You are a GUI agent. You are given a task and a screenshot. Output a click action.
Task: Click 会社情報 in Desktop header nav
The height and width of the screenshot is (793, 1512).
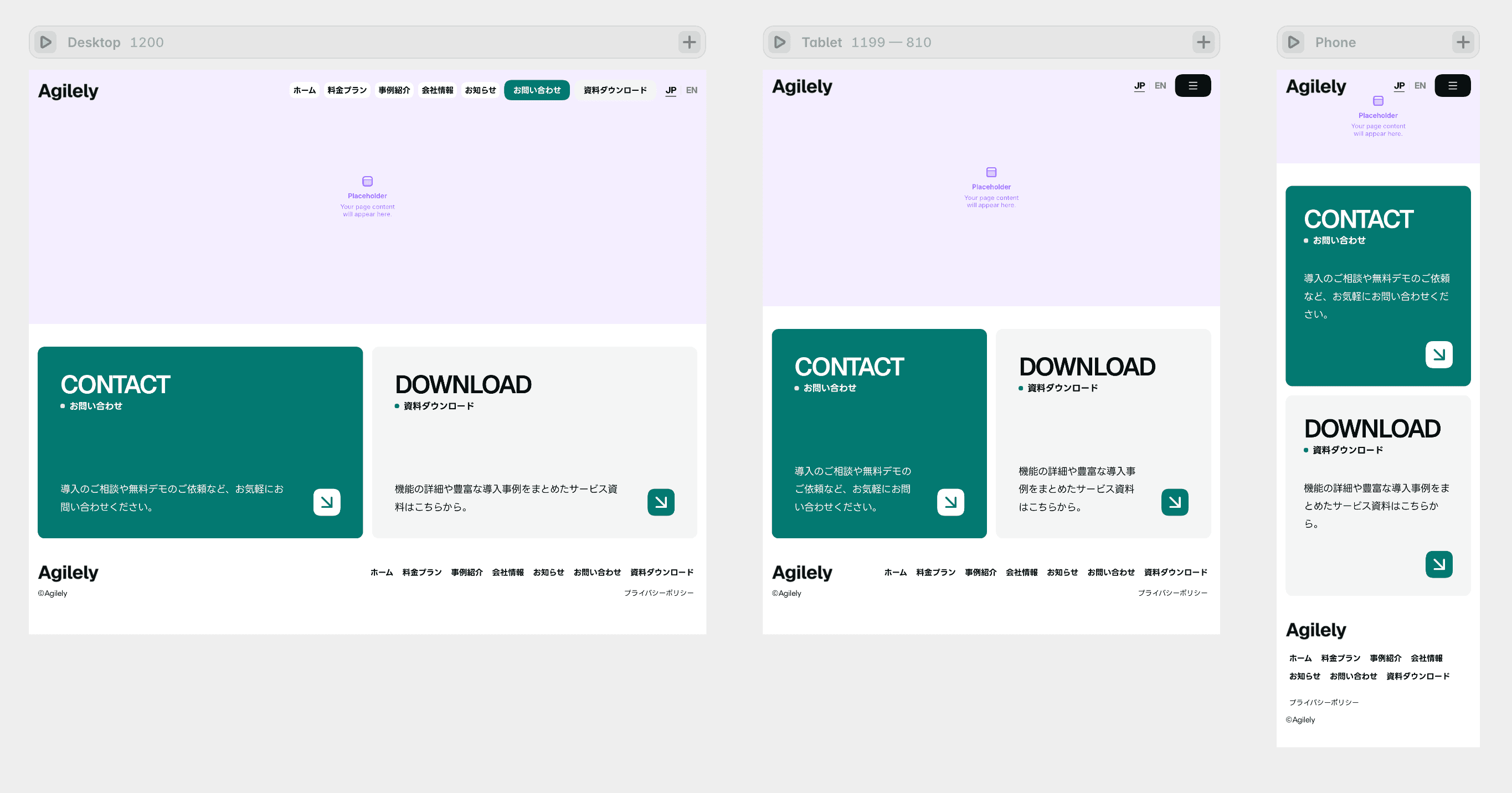[438, 90]
